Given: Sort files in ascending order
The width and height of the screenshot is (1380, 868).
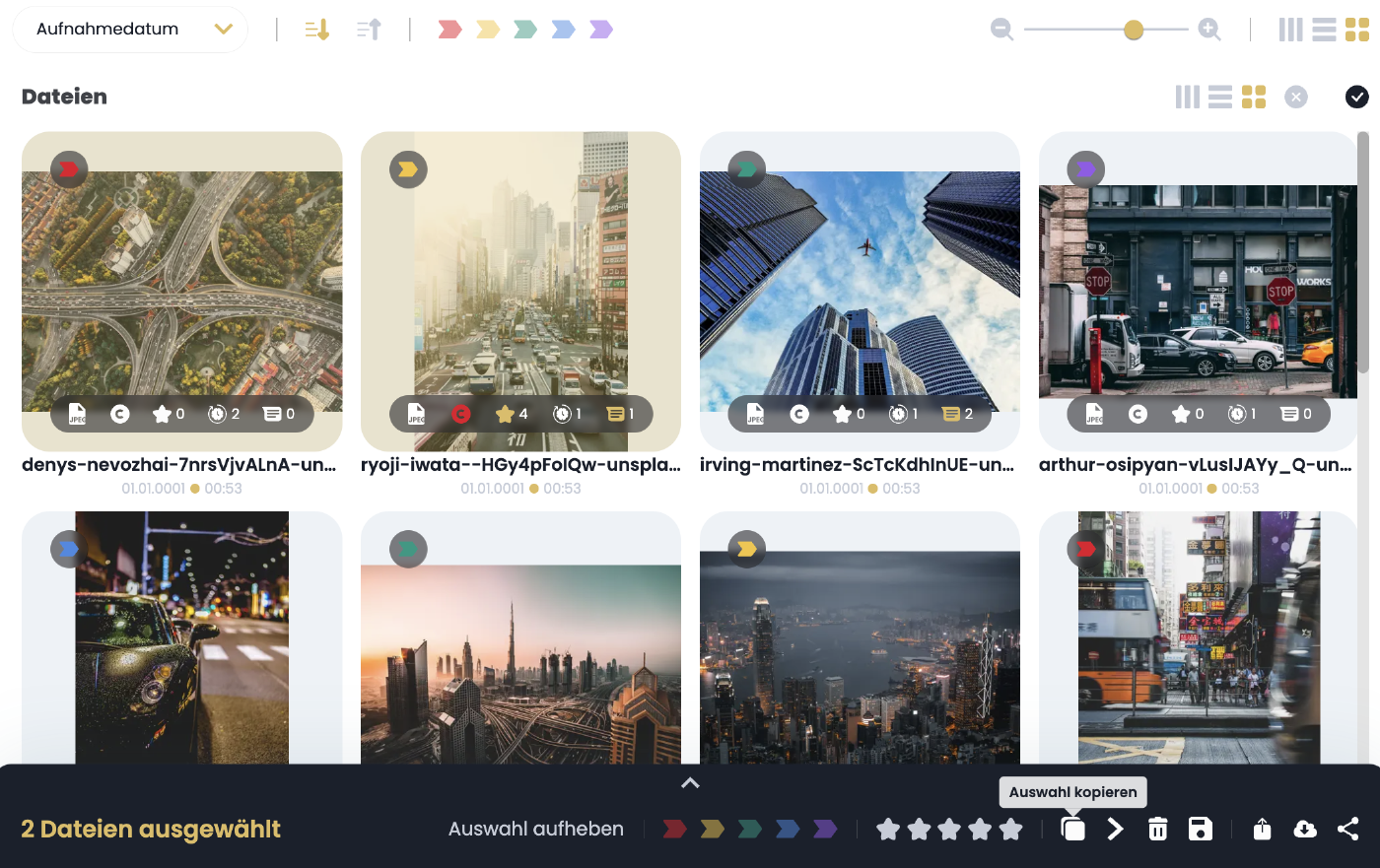Looking at the screenshot, I should [x=369, y=30].
